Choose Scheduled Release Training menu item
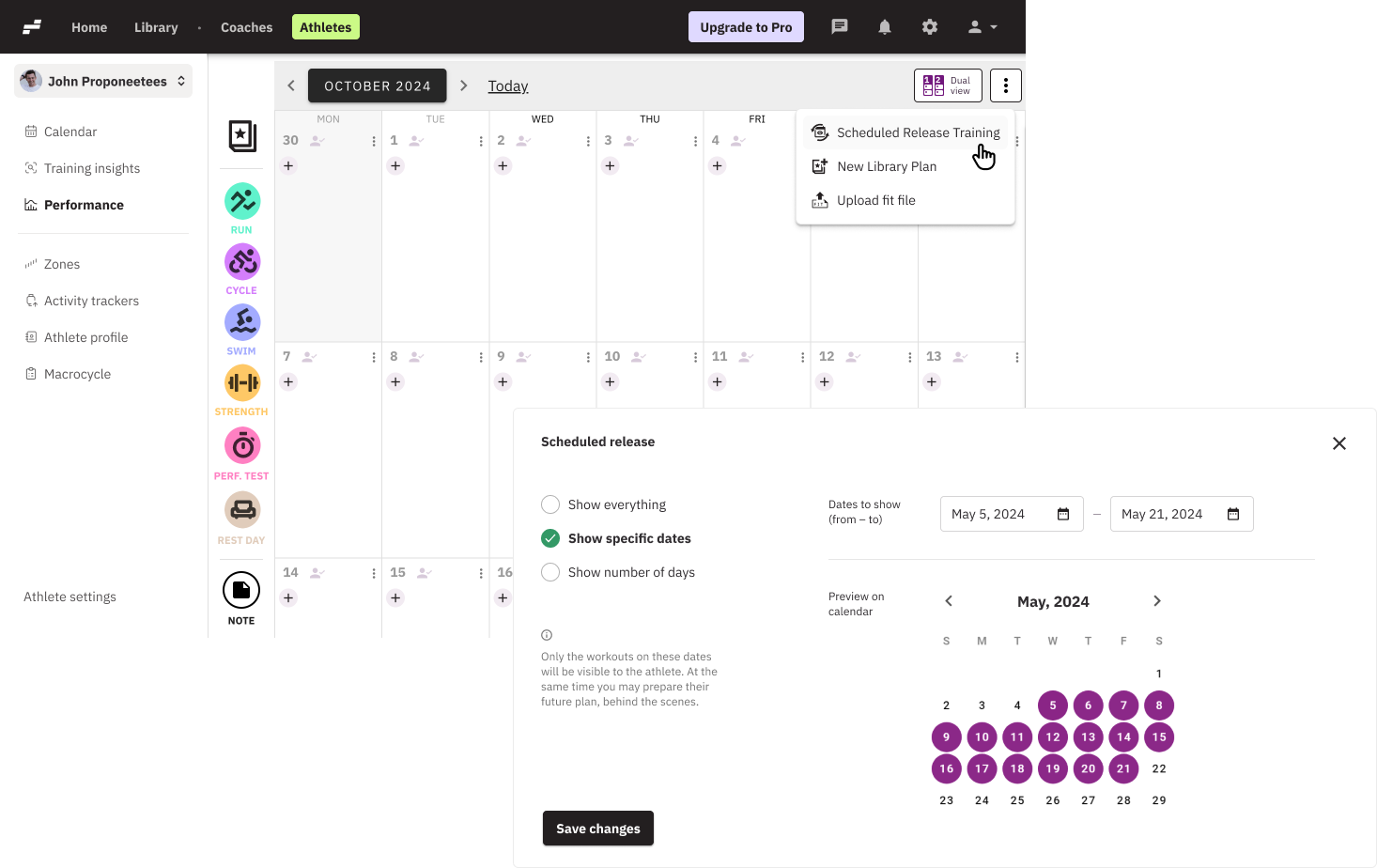This screenshot has height=868, width=1377. pyautogui.click(x=917, y=132)
